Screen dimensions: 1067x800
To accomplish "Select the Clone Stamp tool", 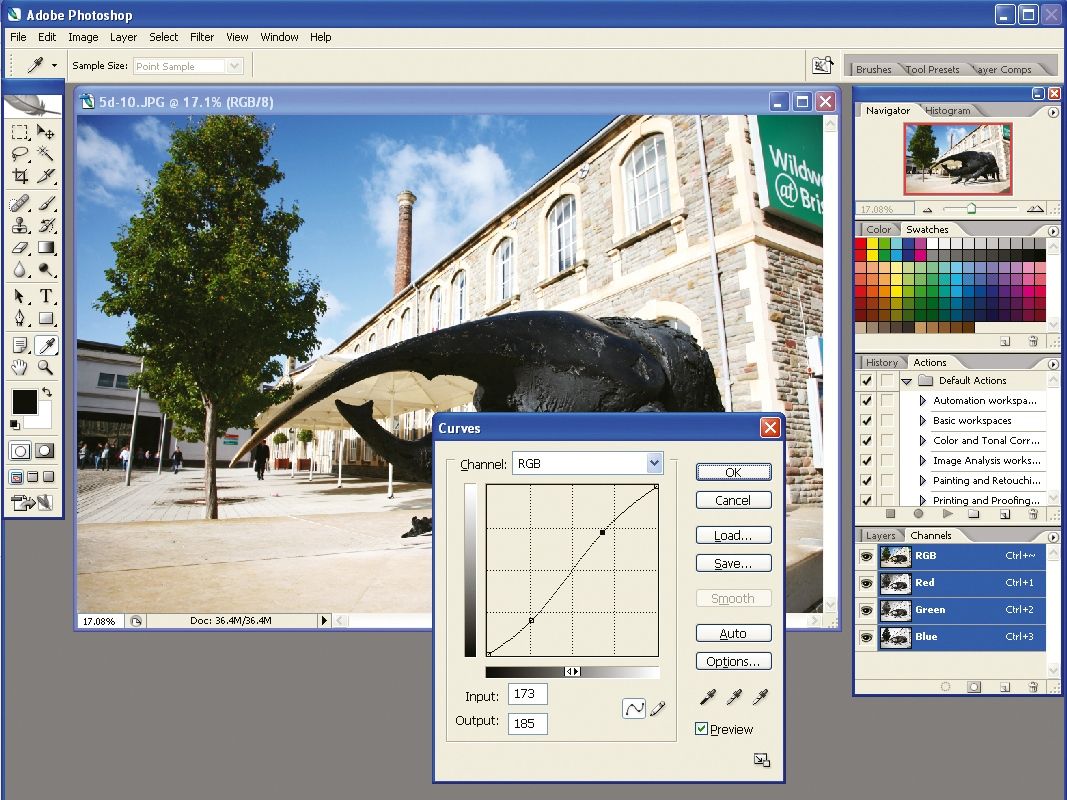I will coord(20,225).
